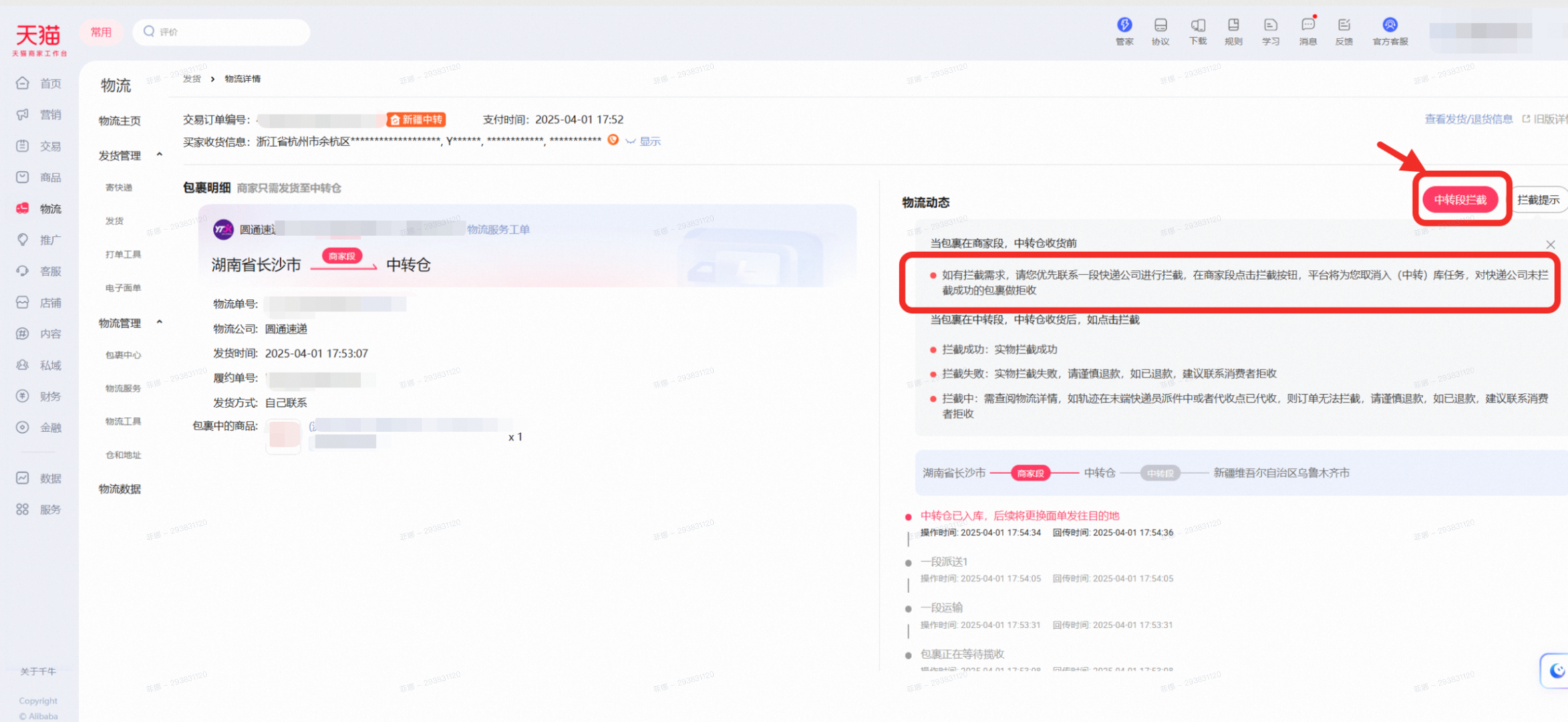
Task: Open 财务 in the left sidebar
Action: [x=40, y=396]
